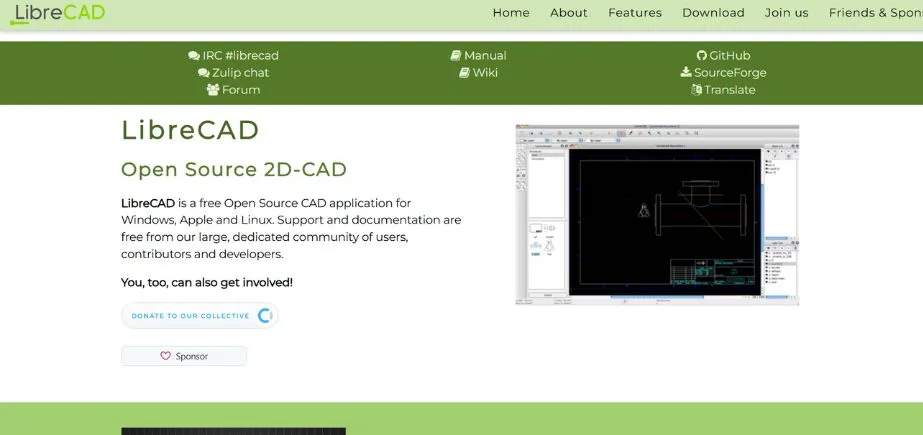The height and width of the screenshot is (435, 923).
Task: Click the Sponsor button
Action: point(184,356)
